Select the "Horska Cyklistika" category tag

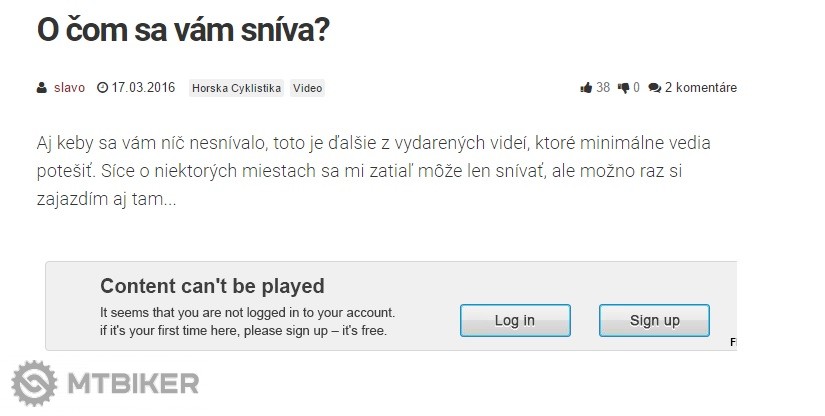click(236, 88)
